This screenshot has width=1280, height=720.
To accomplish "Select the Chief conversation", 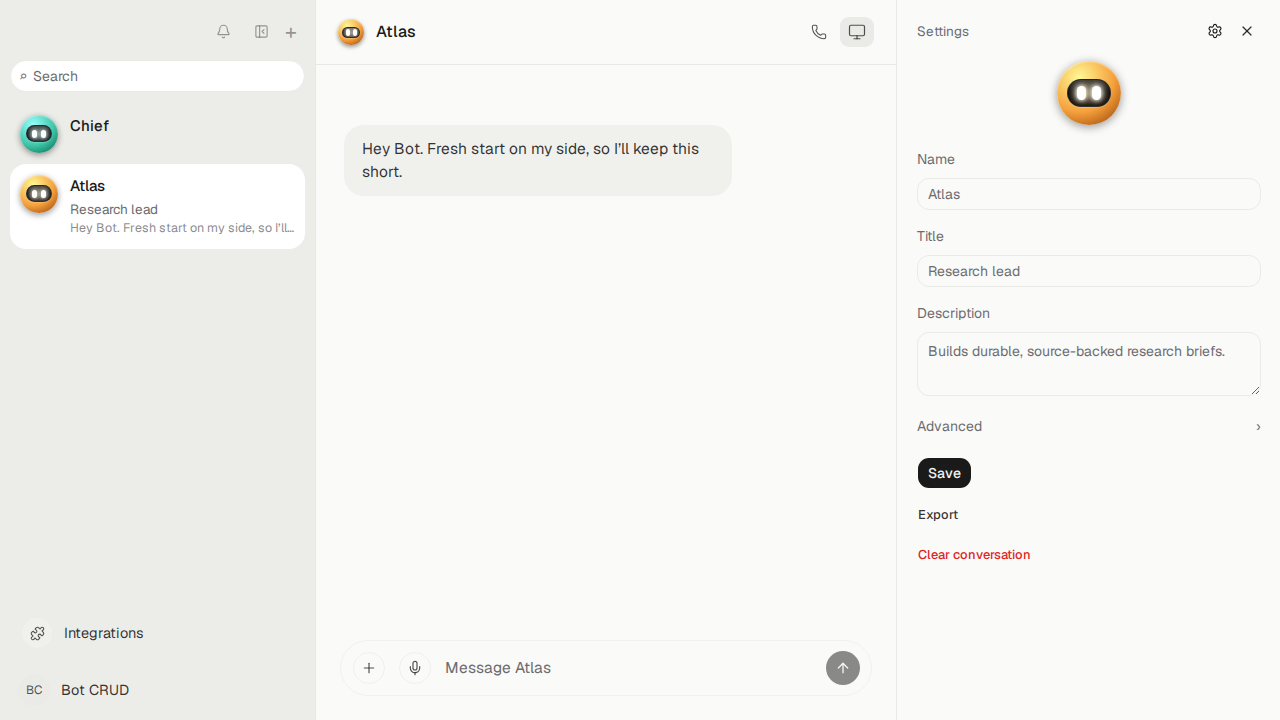I will (157, 134).
